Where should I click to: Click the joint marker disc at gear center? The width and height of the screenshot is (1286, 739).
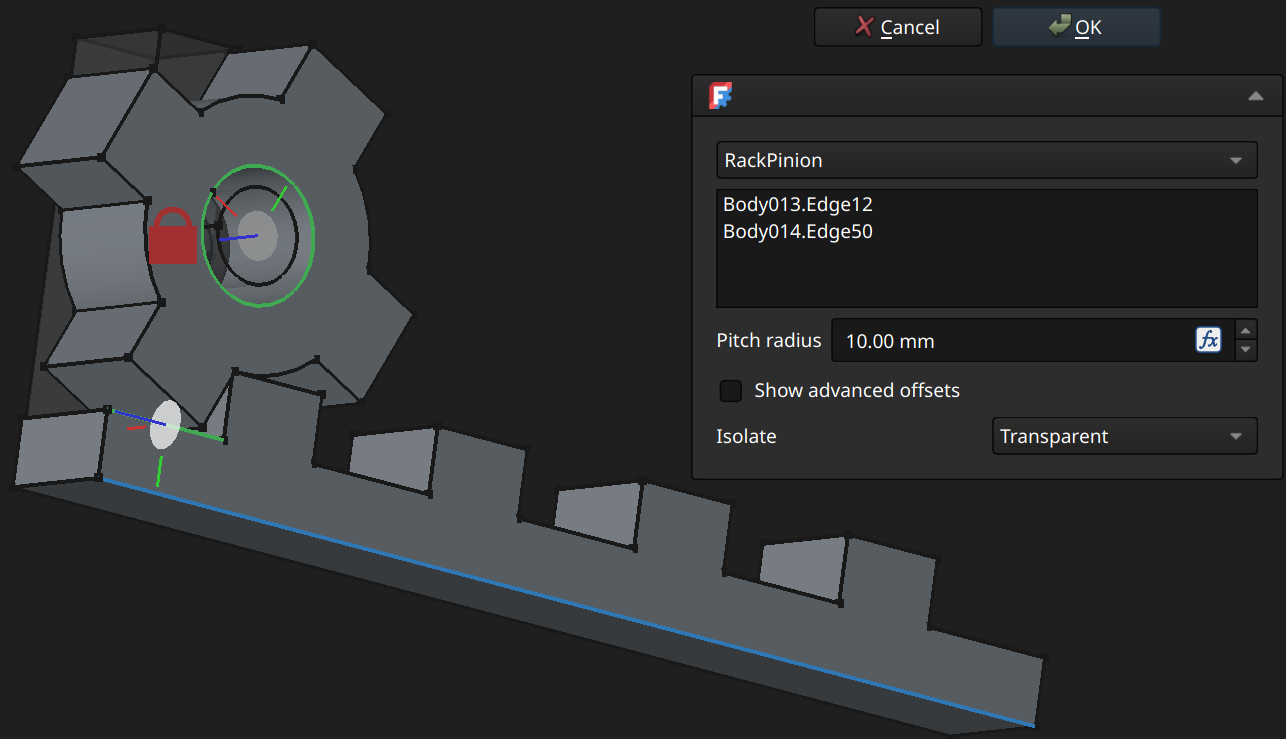coord(258,235)
